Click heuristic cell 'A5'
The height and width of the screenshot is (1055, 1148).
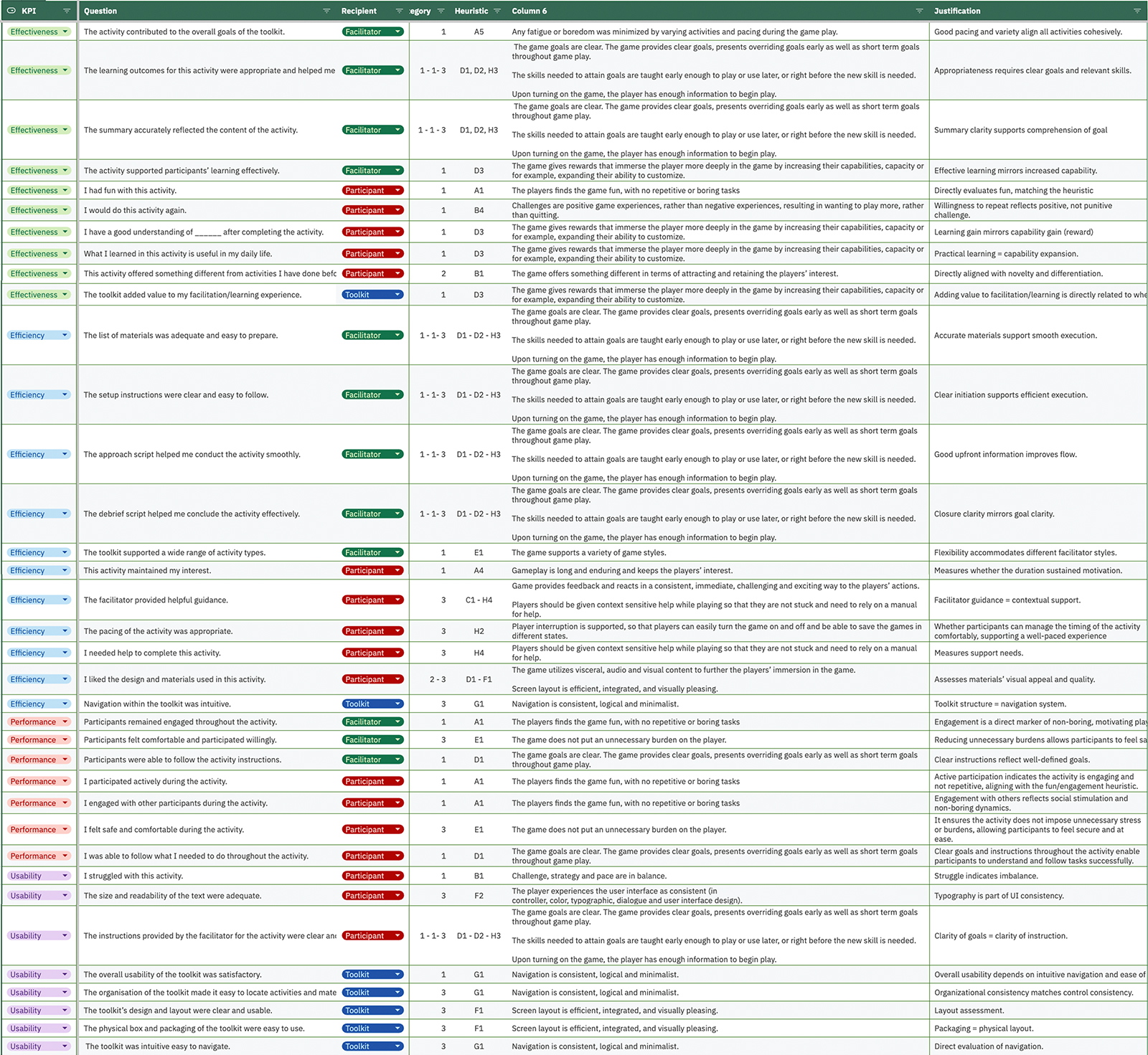tap(479, 32)
